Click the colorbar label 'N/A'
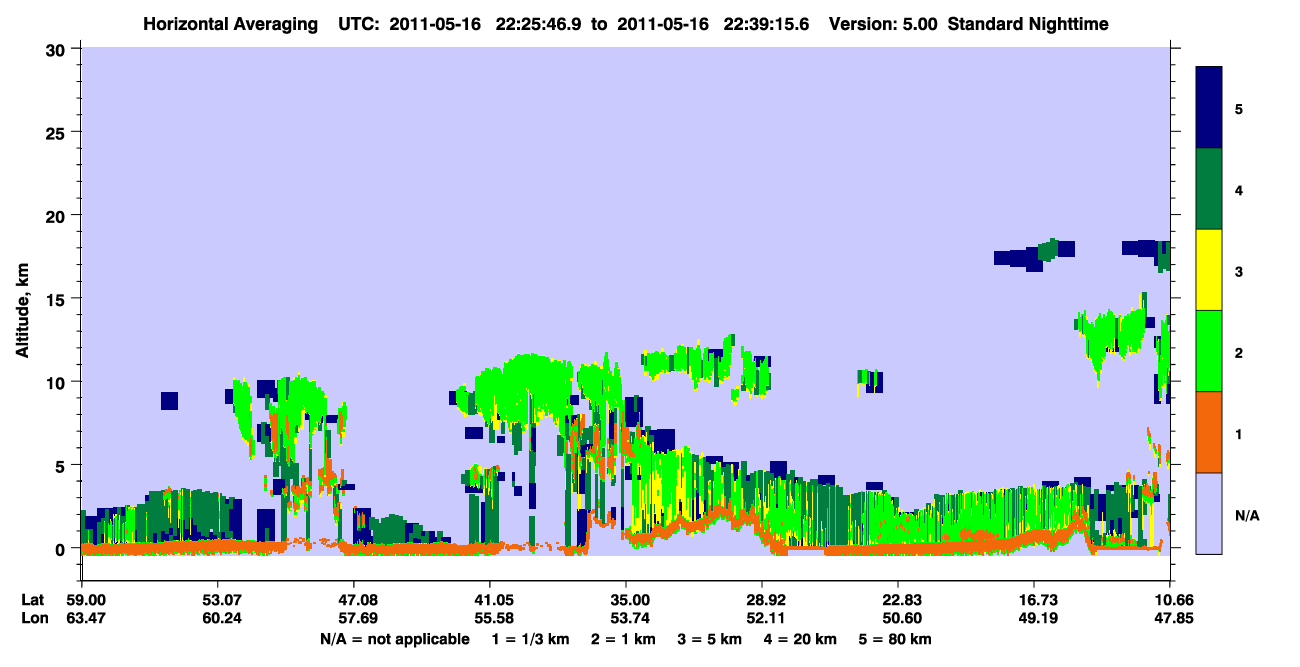The width and height of the screenshot is (1300, 667). 1247,515
